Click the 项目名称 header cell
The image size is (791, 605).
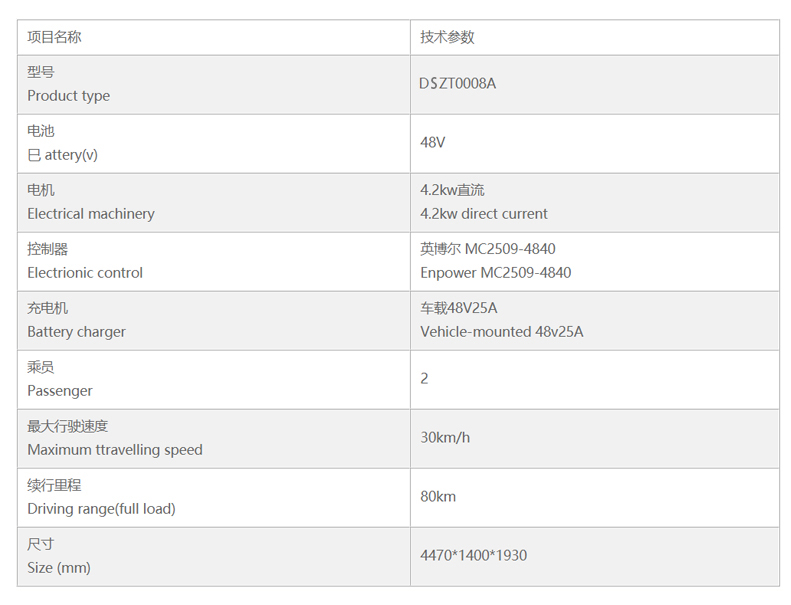(x=54, y=37)
